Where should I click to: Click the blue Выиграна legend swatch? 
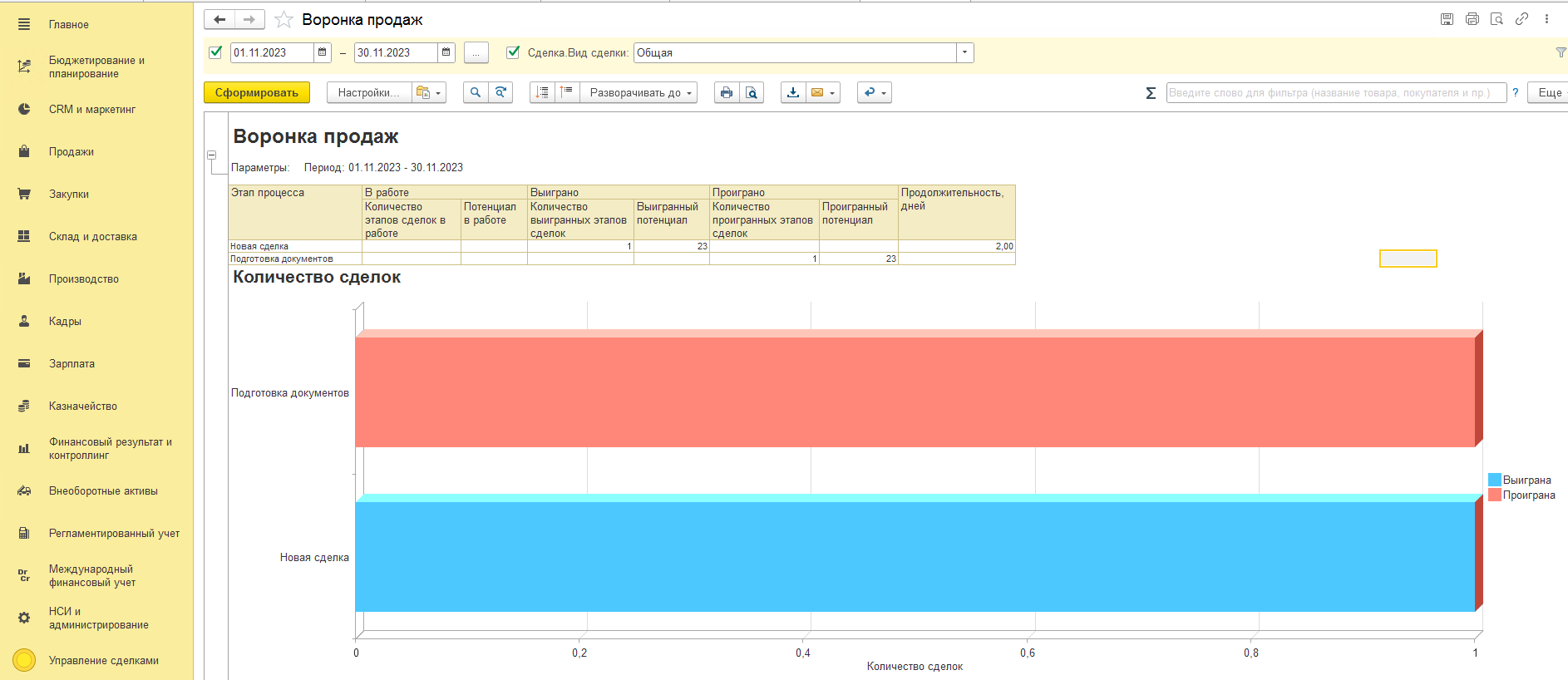[1494, 480]
